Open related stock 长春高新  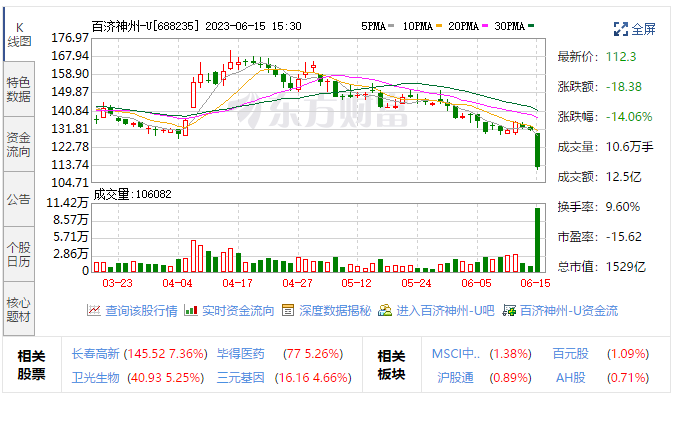(x=95, y=354)
